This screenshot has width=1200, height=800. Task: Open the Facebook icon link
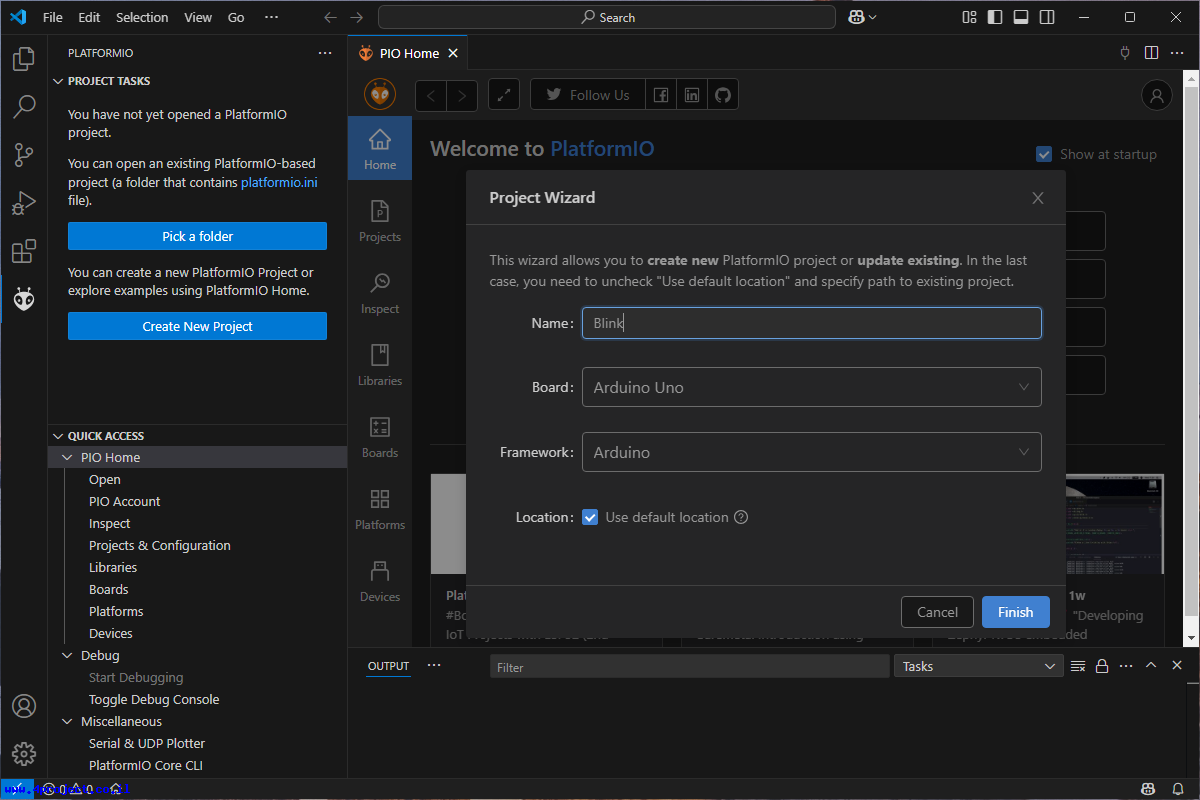(x=661, y=95)
